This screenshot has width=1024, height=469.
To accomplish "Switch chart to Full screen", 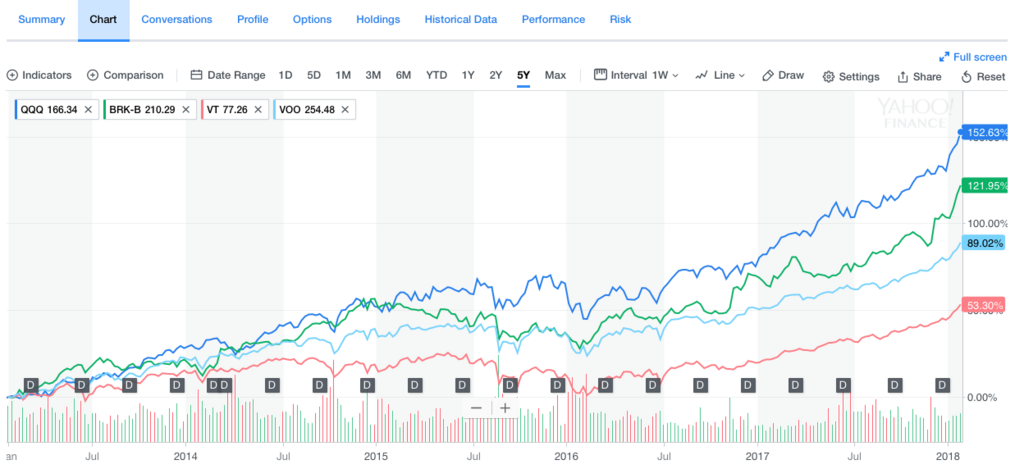I will pos(973,57).
